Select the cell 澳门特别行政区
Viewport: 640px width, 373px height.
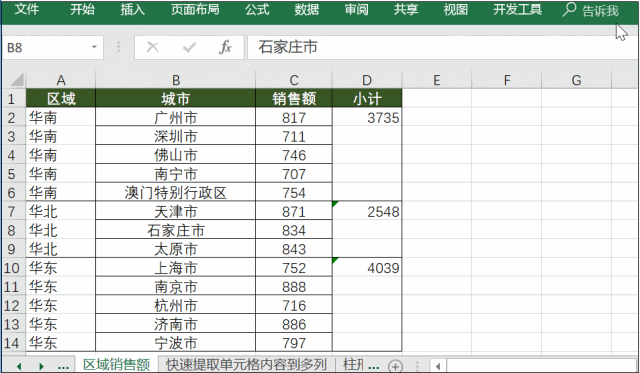[176, 193]
